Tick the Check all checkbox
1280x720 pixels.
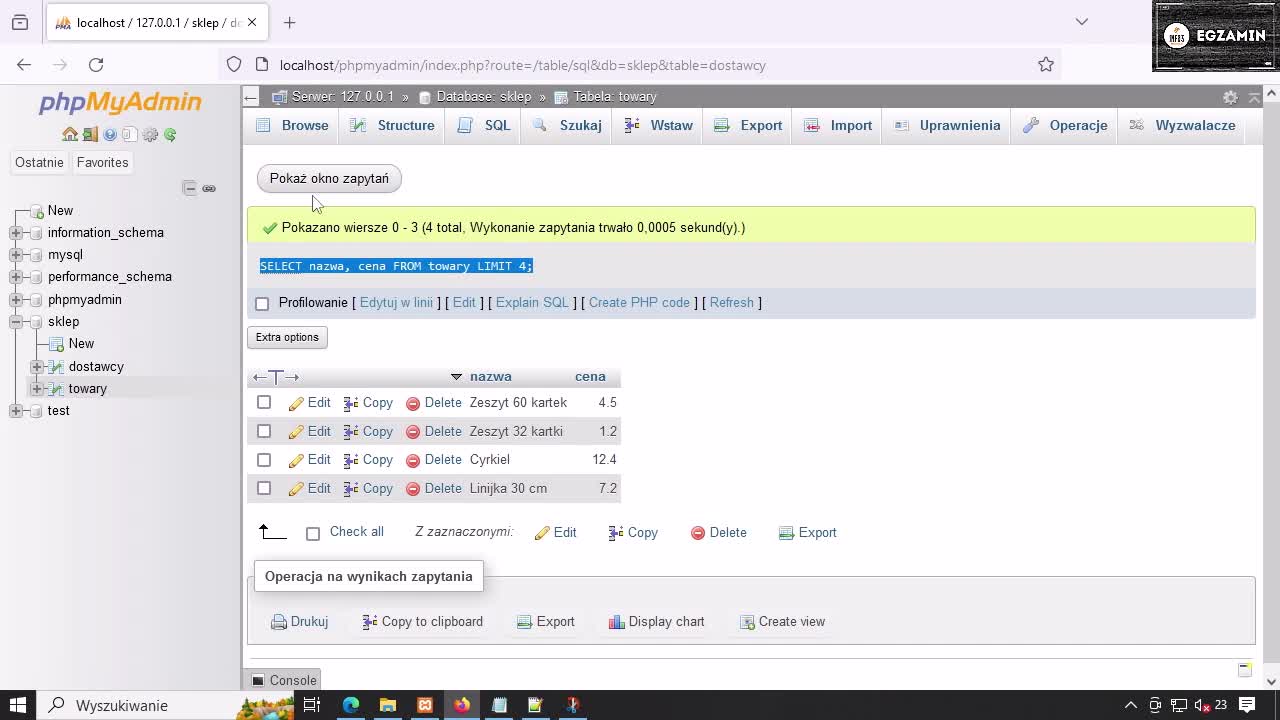(313, 534)
